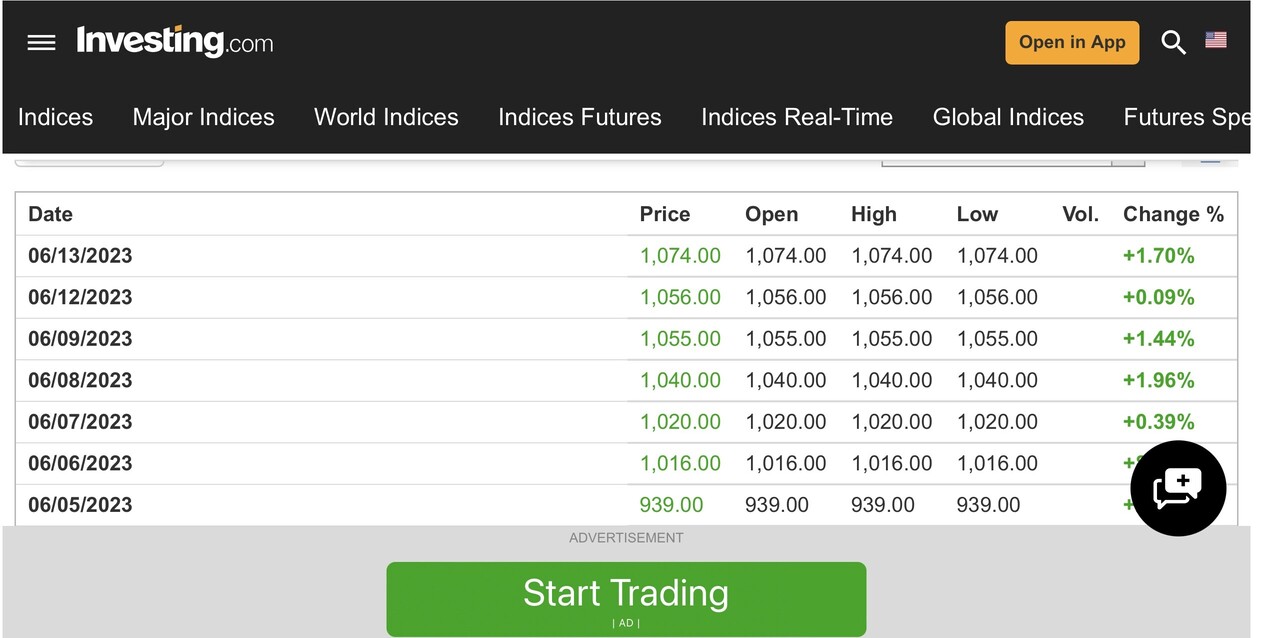Open the search magnifier icon
The height and width of the screenshot is (638, 1263).
click(x=1173, y=42)
